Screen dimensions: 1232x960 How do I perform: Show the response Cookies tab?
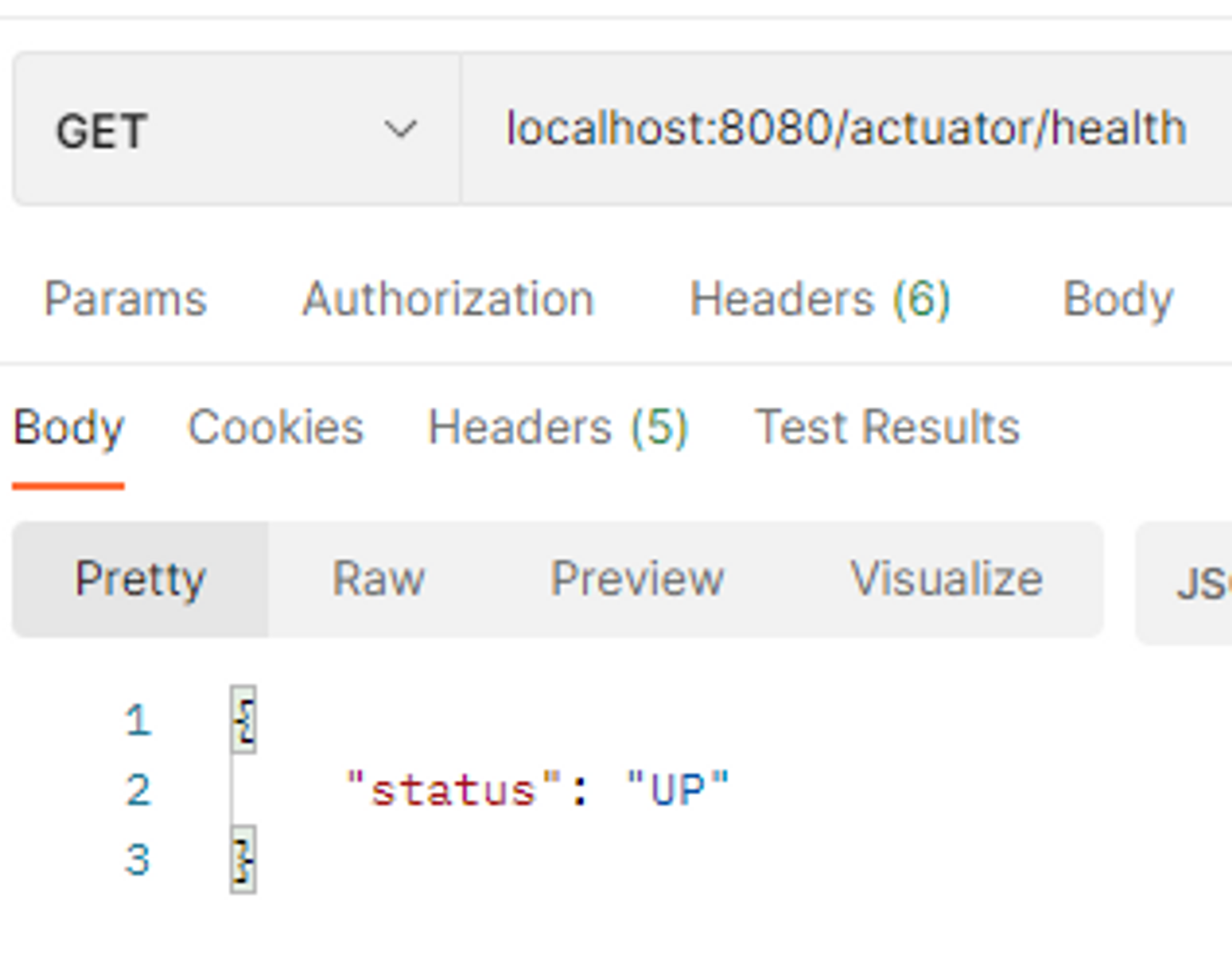tap(275, 428)
